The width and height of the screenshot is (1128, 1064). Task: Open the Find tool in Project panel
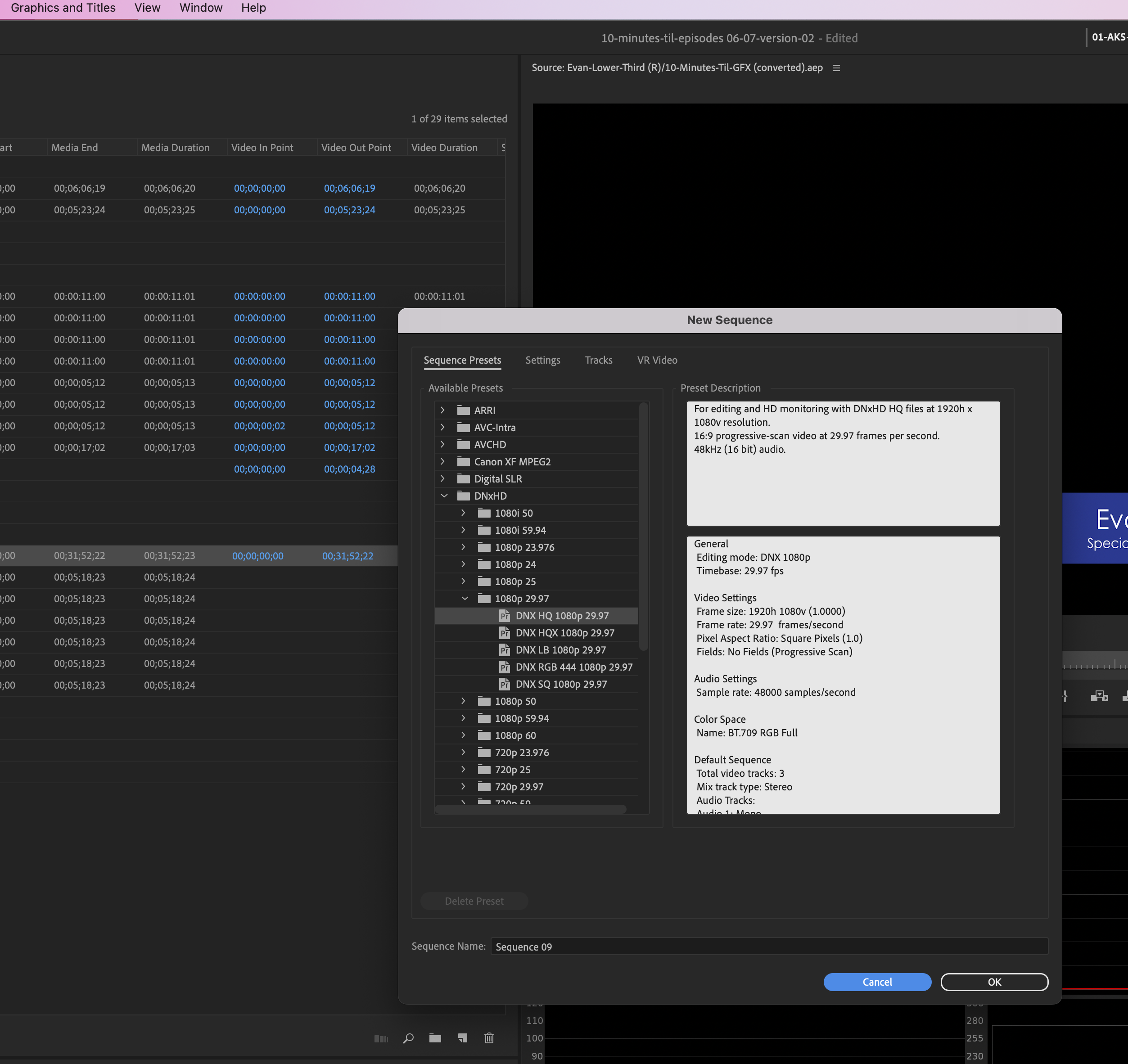click(408, 1038)
